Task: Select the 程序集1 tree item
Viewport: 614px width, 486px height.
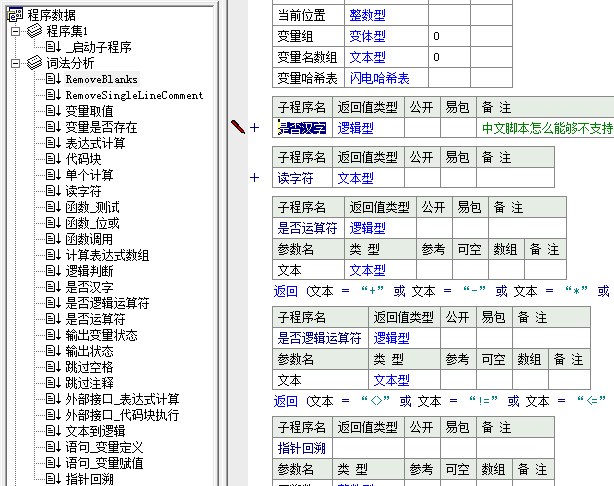Action: 67,31
